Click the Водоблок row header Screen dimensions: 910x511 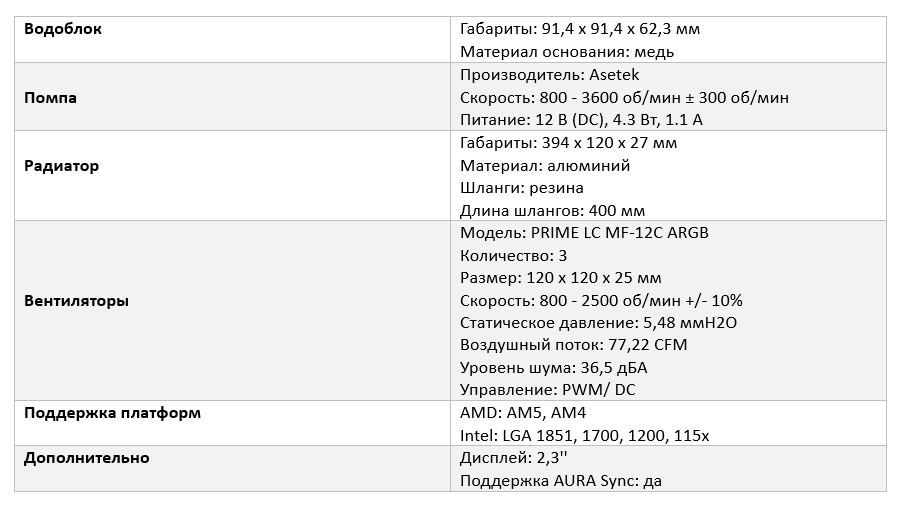(63, 29)
